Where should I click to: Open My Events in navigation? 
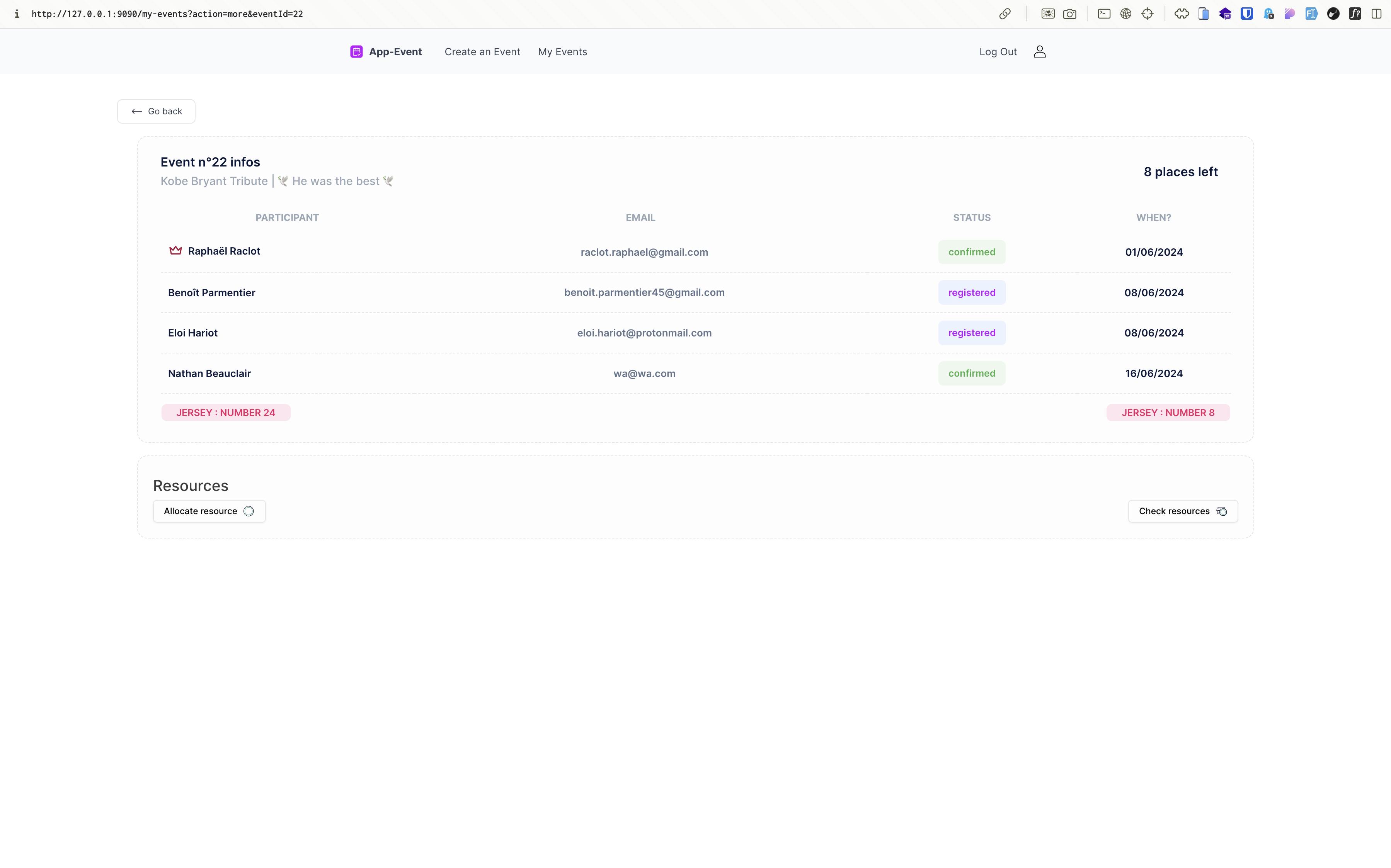[562, 52]
